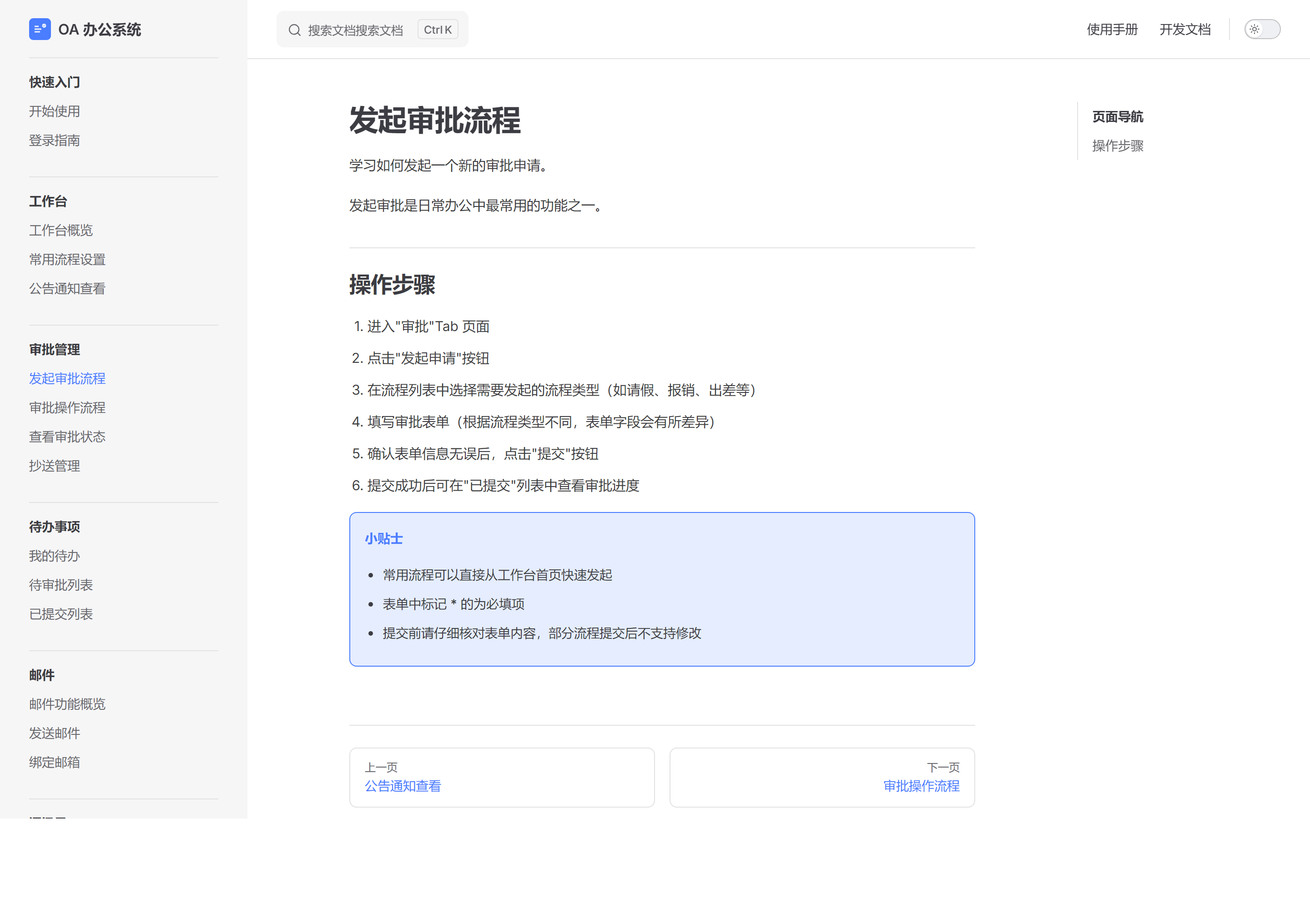Click the 操作步骤 section heading
The image size is (1310, 924).
(x=393, y=285)
